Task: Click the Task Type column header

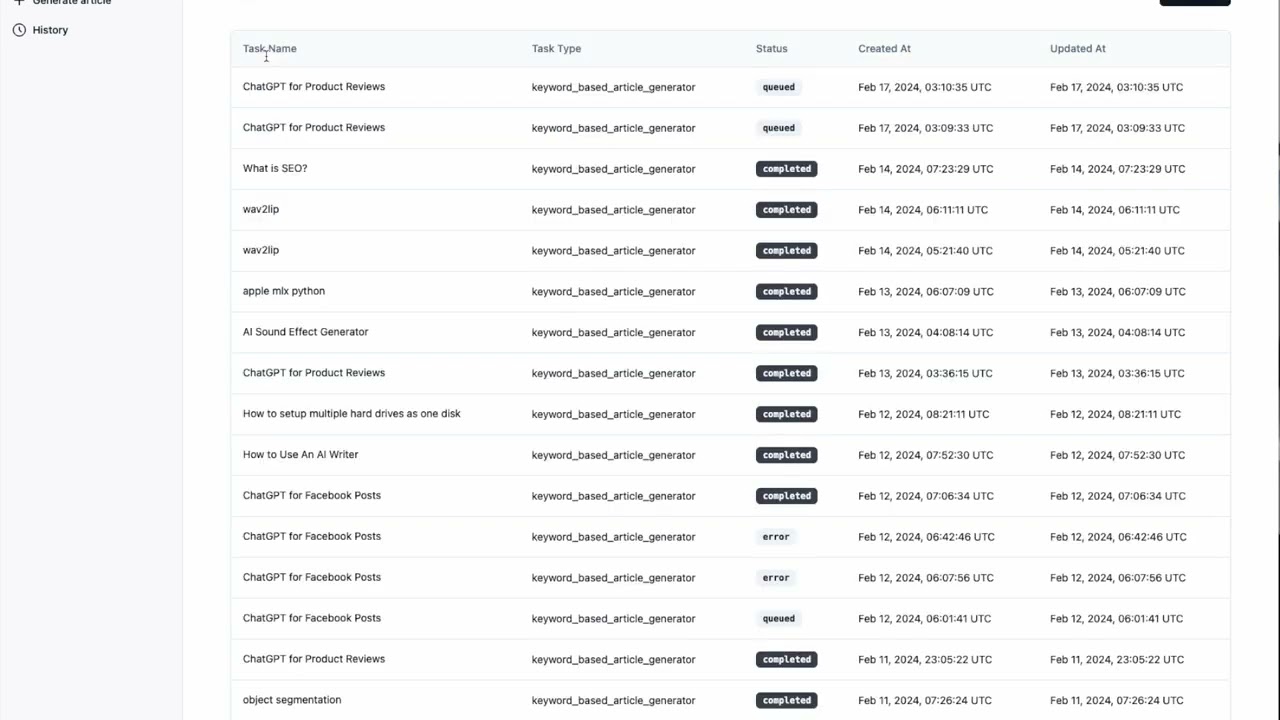Action: (x=556, y=48)
